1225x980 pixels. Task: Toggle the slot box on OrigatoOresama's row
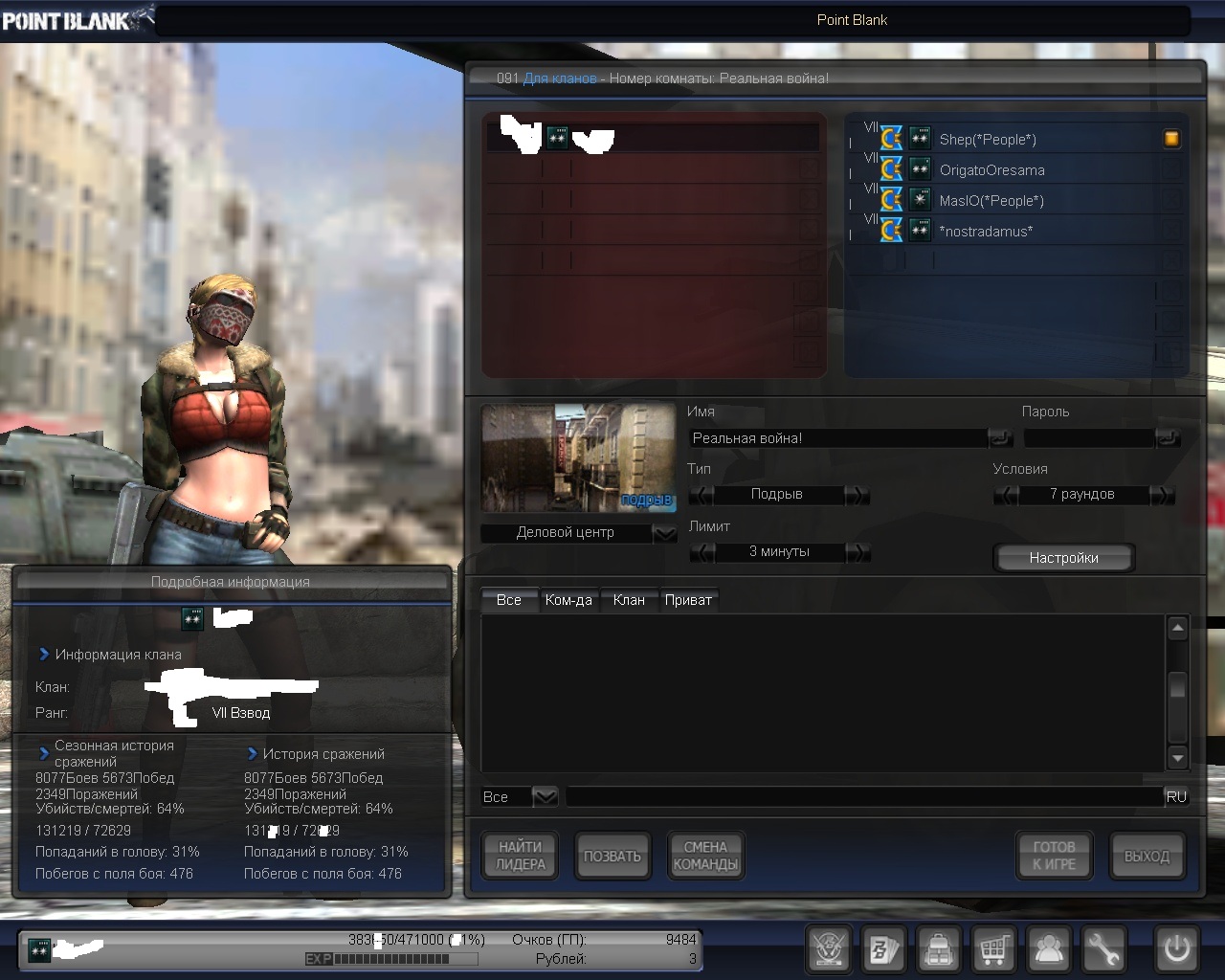[1171, 169]
